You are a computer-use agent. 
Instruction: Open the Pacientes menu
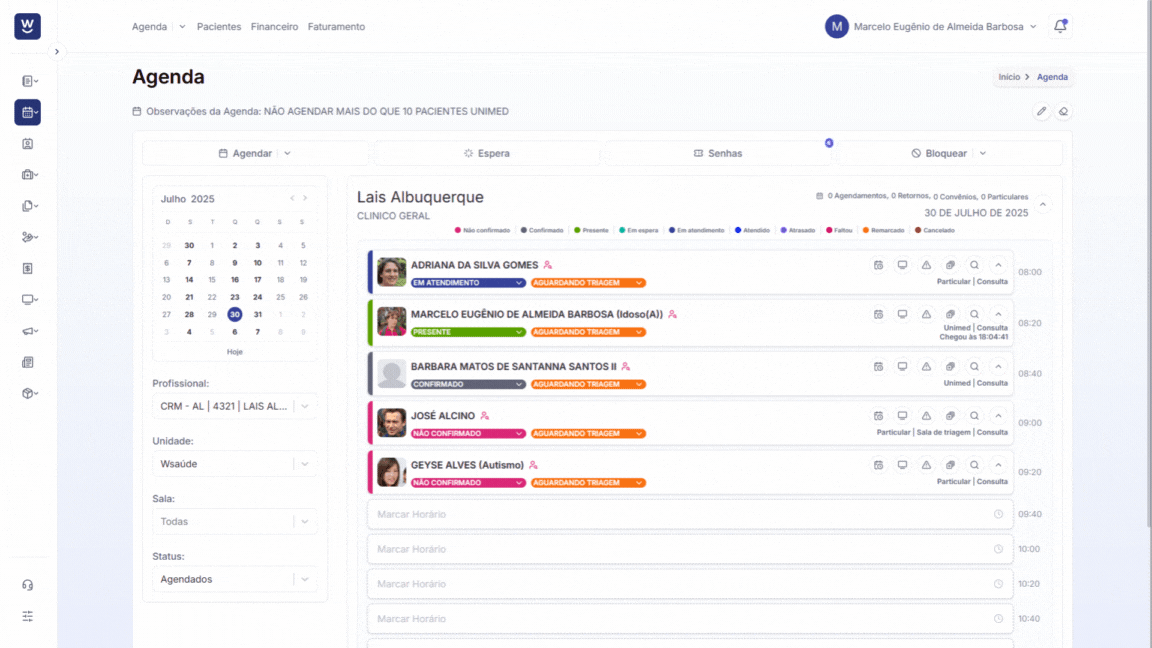tap(219, 26)
